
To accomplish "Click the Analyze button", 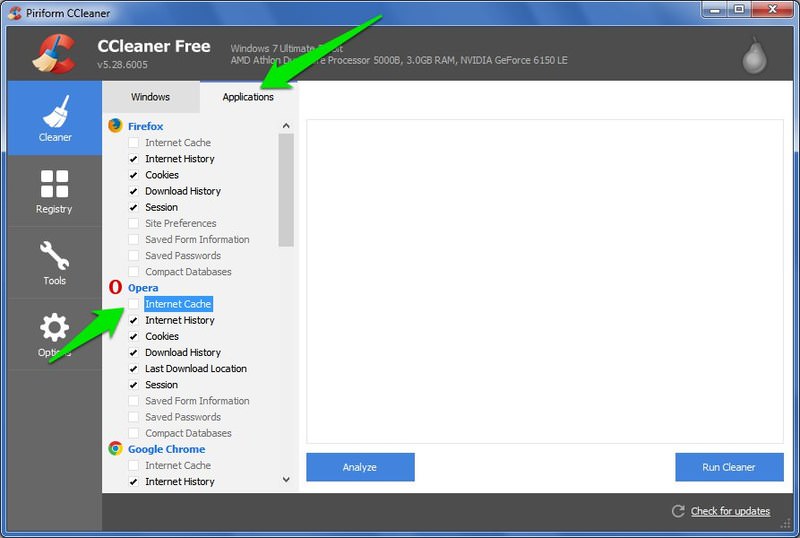I will click(x=360, y=467).
